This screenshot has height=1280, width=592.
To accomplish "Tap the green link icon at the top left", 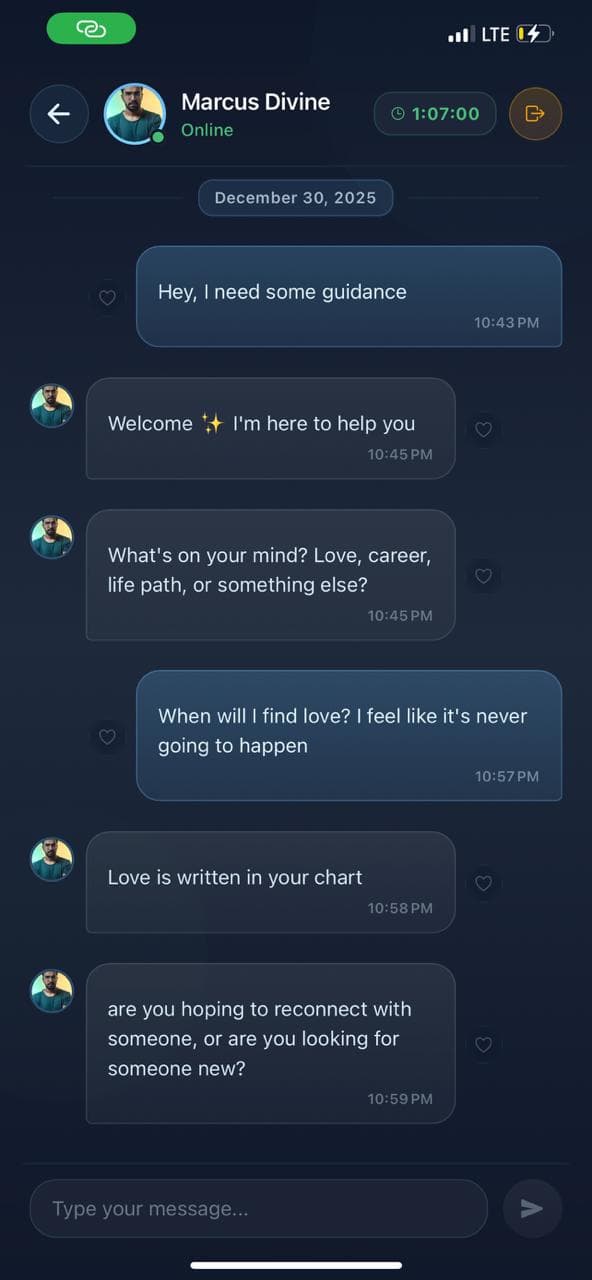I will (x=91, y=30).
